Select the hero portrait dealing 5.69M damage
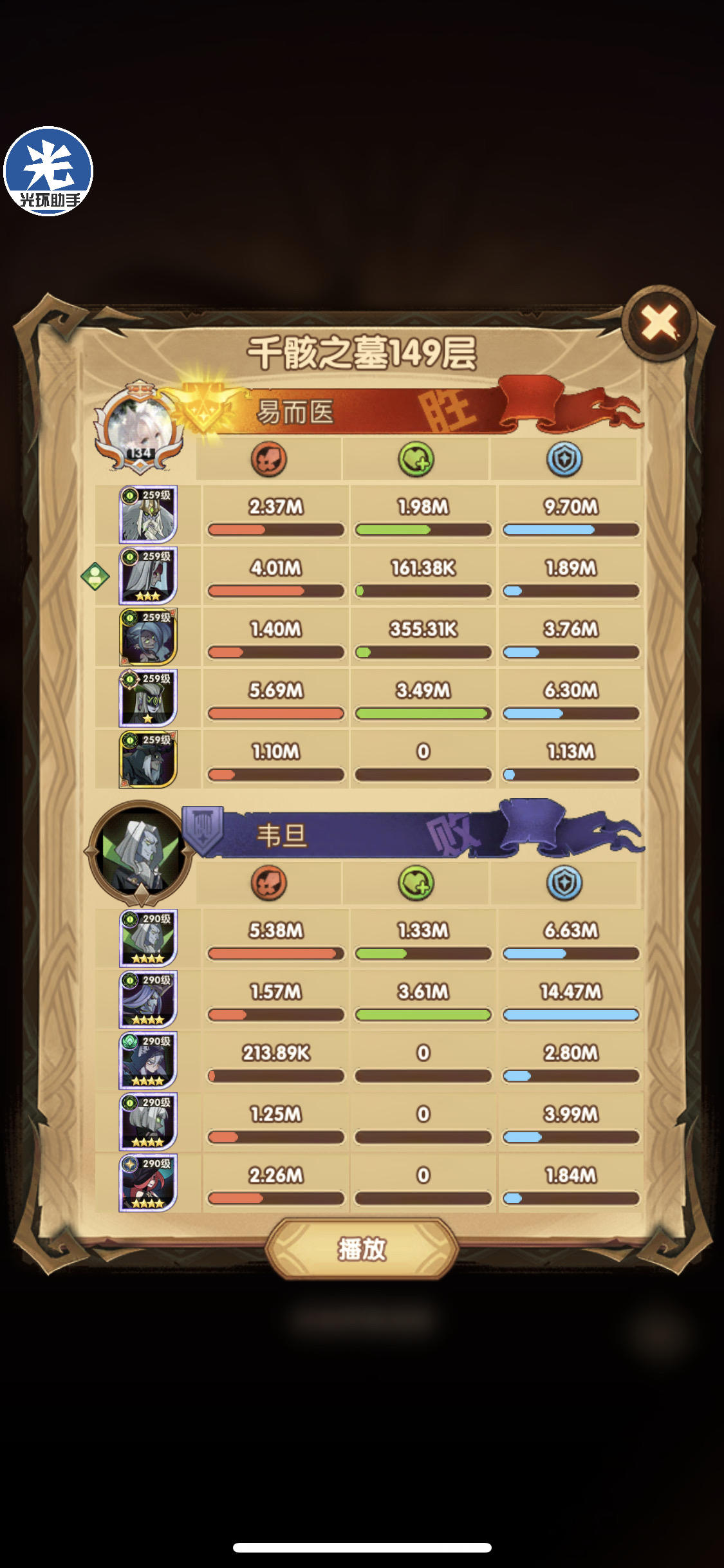 pyautogui.click(x=148, y=698)
